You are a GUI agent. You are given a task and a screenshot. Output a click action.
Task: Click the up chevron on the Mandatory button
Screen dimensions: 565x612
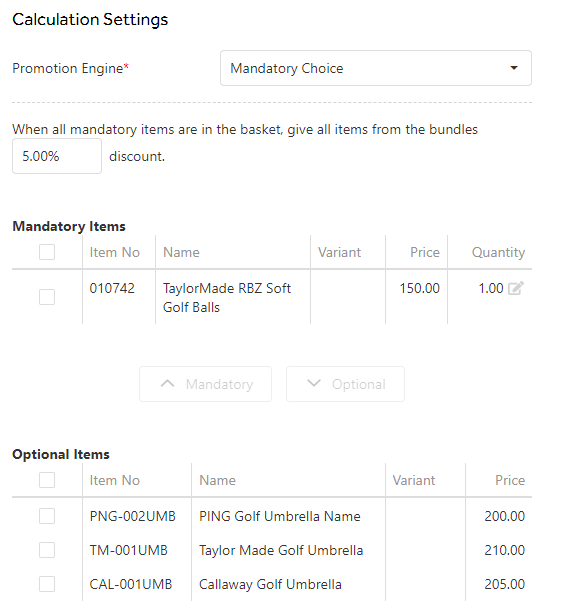tap(167, 384)
